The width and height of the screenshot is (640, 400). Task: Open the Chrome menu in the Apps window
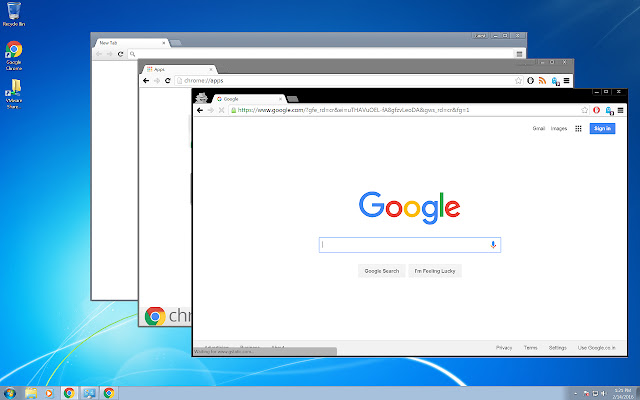(567, 81)
